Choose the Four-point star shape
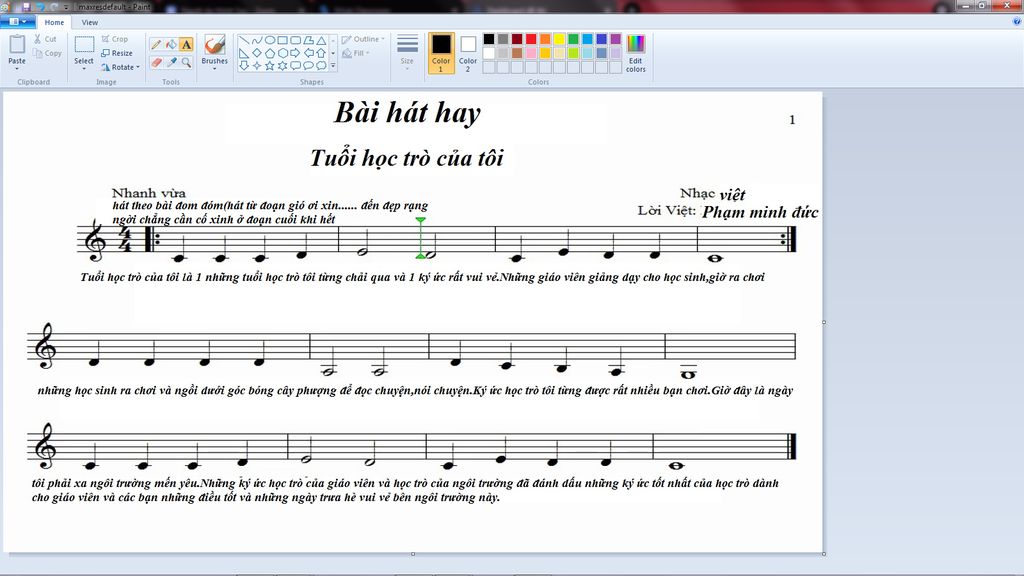The height and width of the screenshot is (576, 1024). (257, 65)
